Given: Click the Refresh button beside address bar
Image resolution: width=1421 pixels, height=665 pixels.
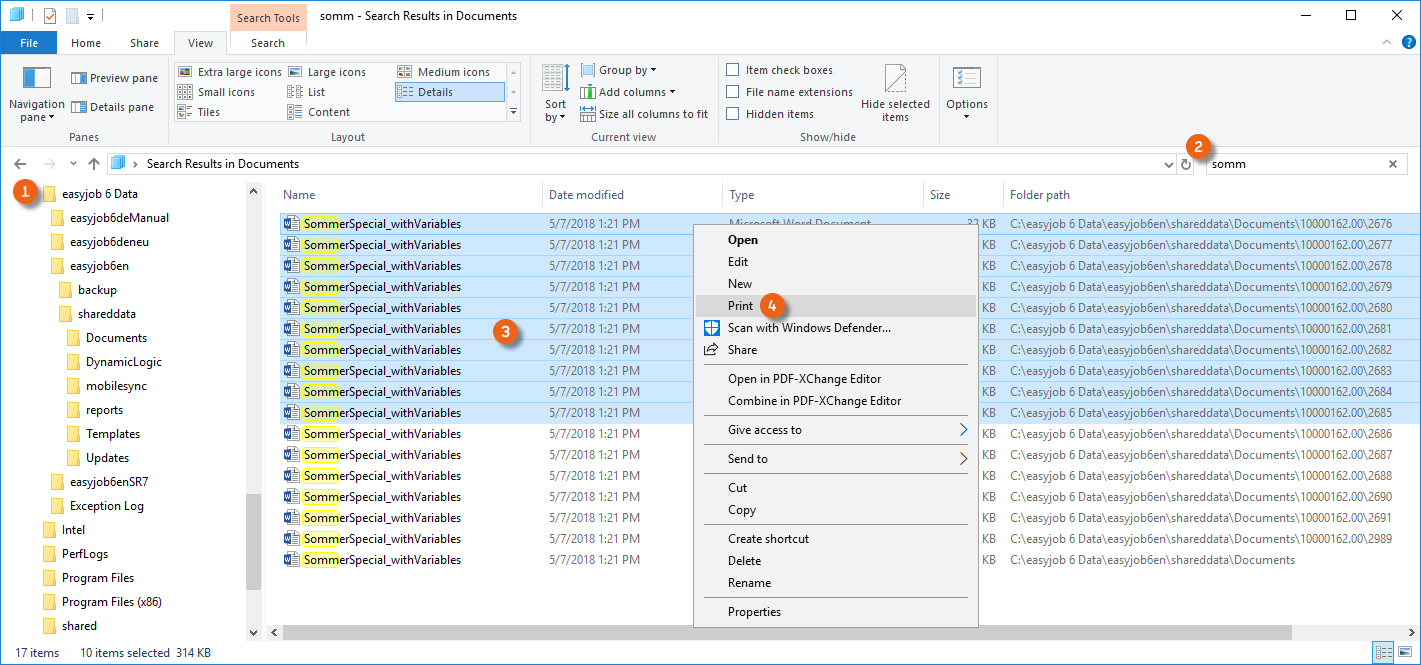Looking at the screenshot, I should 1186,164.
